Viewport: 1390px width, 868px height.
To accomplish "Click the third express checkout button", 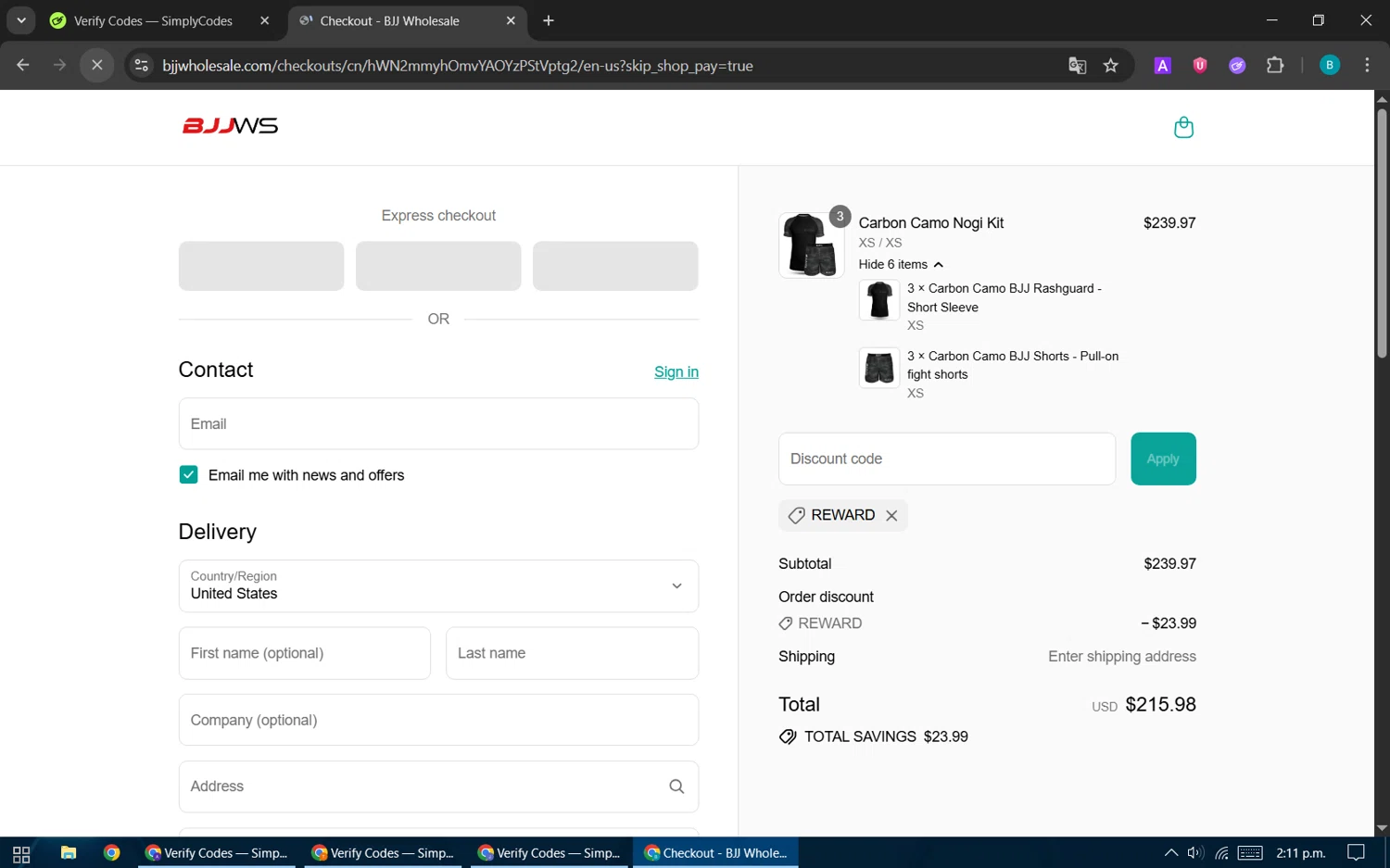I will click(615, 266).
